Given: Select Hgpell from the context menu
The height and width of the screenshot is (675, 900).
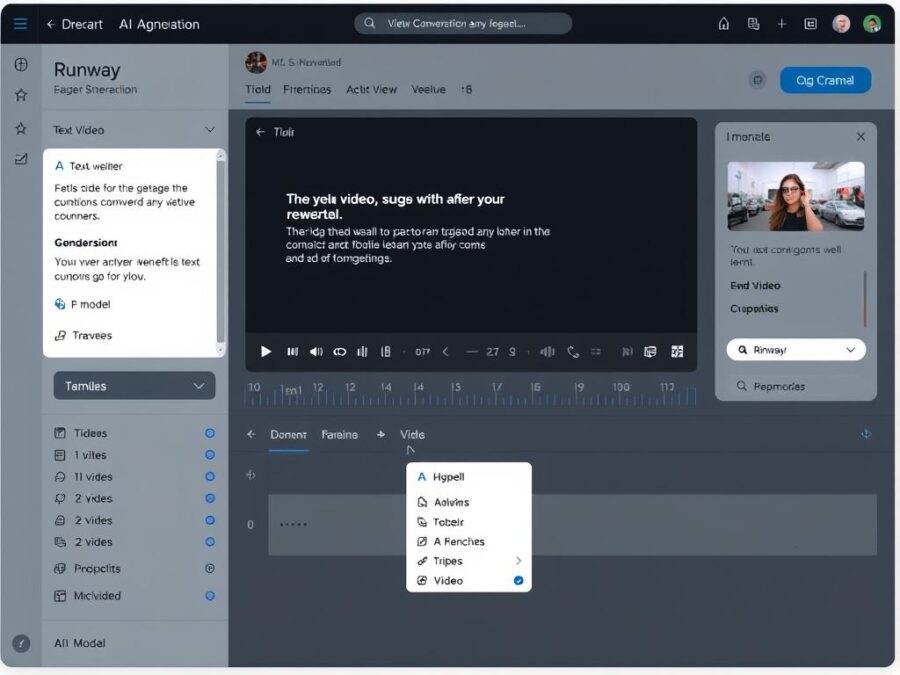Looking at the screenshot, I should tap(452, 477).
